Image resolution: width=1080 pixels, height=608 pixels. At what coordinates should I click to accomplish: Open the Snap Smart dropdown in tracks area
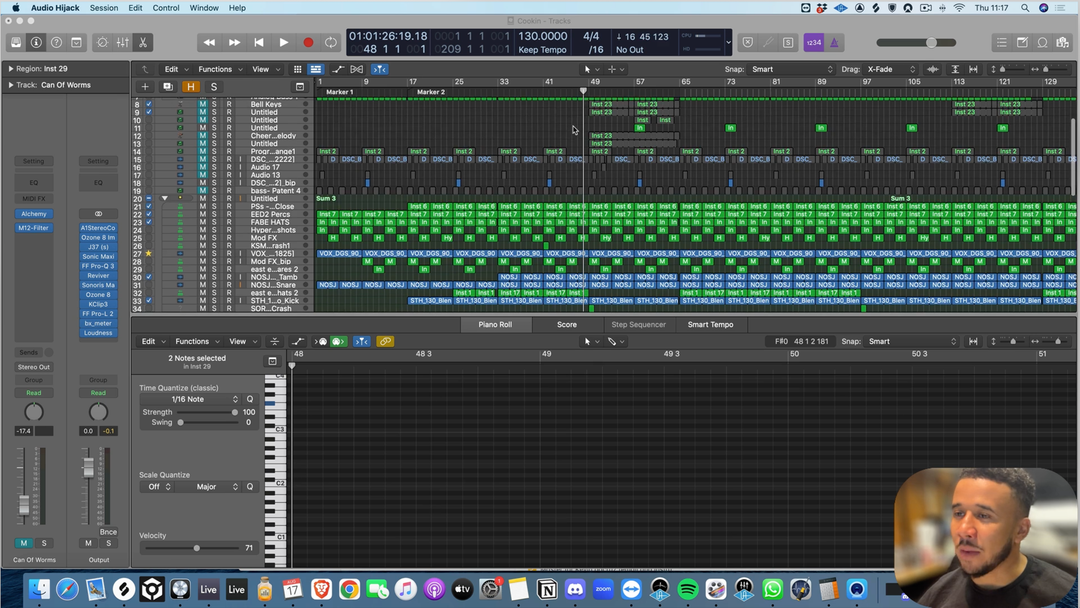[792, 70]
